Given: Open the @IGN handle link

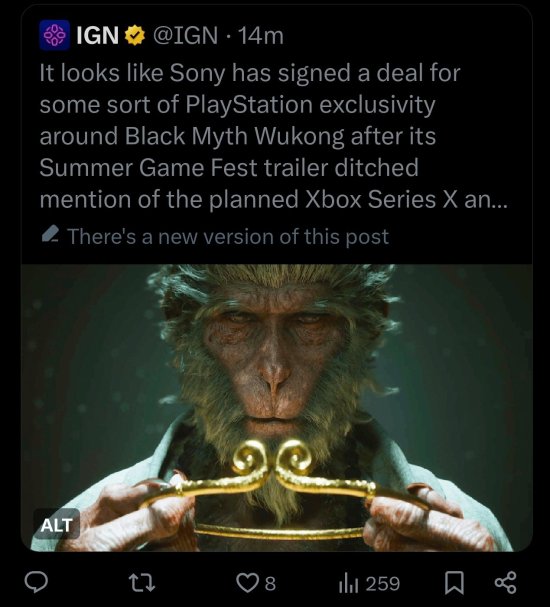Looking at the screenshot, I should click(x=185, y=35).
